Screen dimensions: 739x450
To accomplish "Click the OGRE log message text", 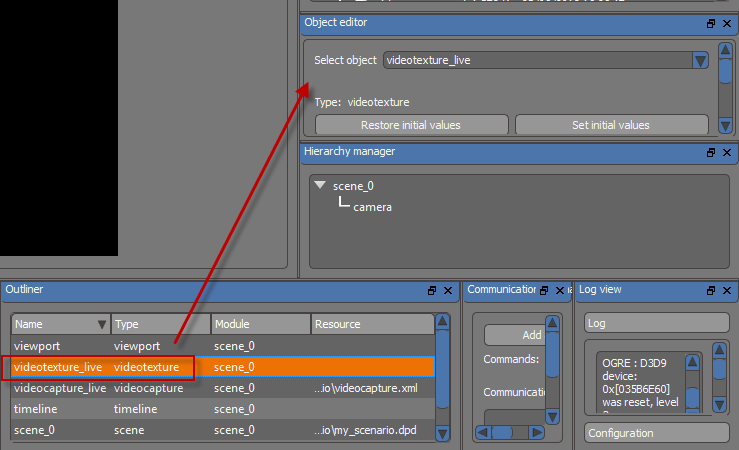I will coord(640,383).
